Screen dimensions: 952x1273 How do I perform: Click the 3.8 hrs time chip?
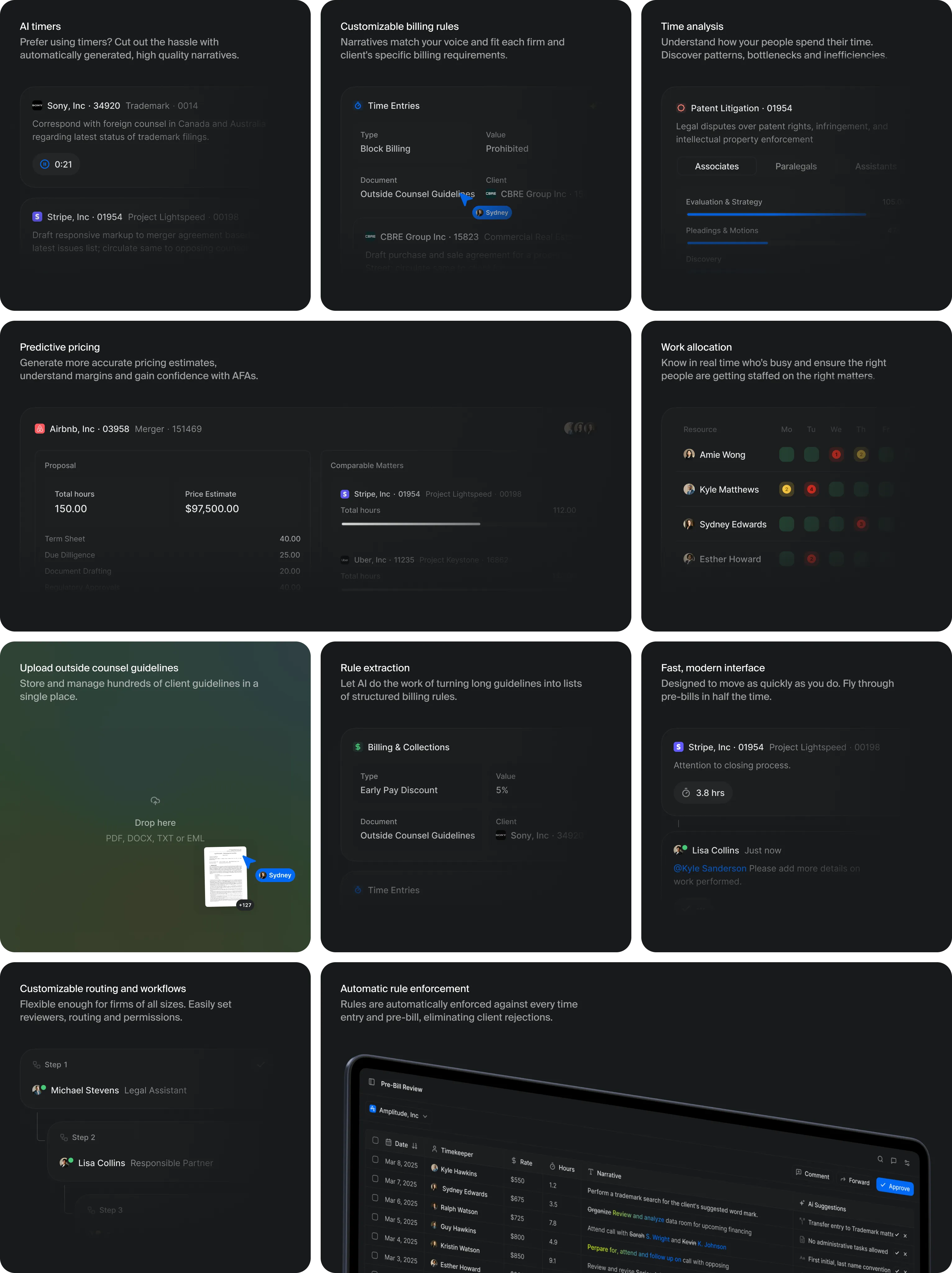pyautogui.click(x=703, y=793)
